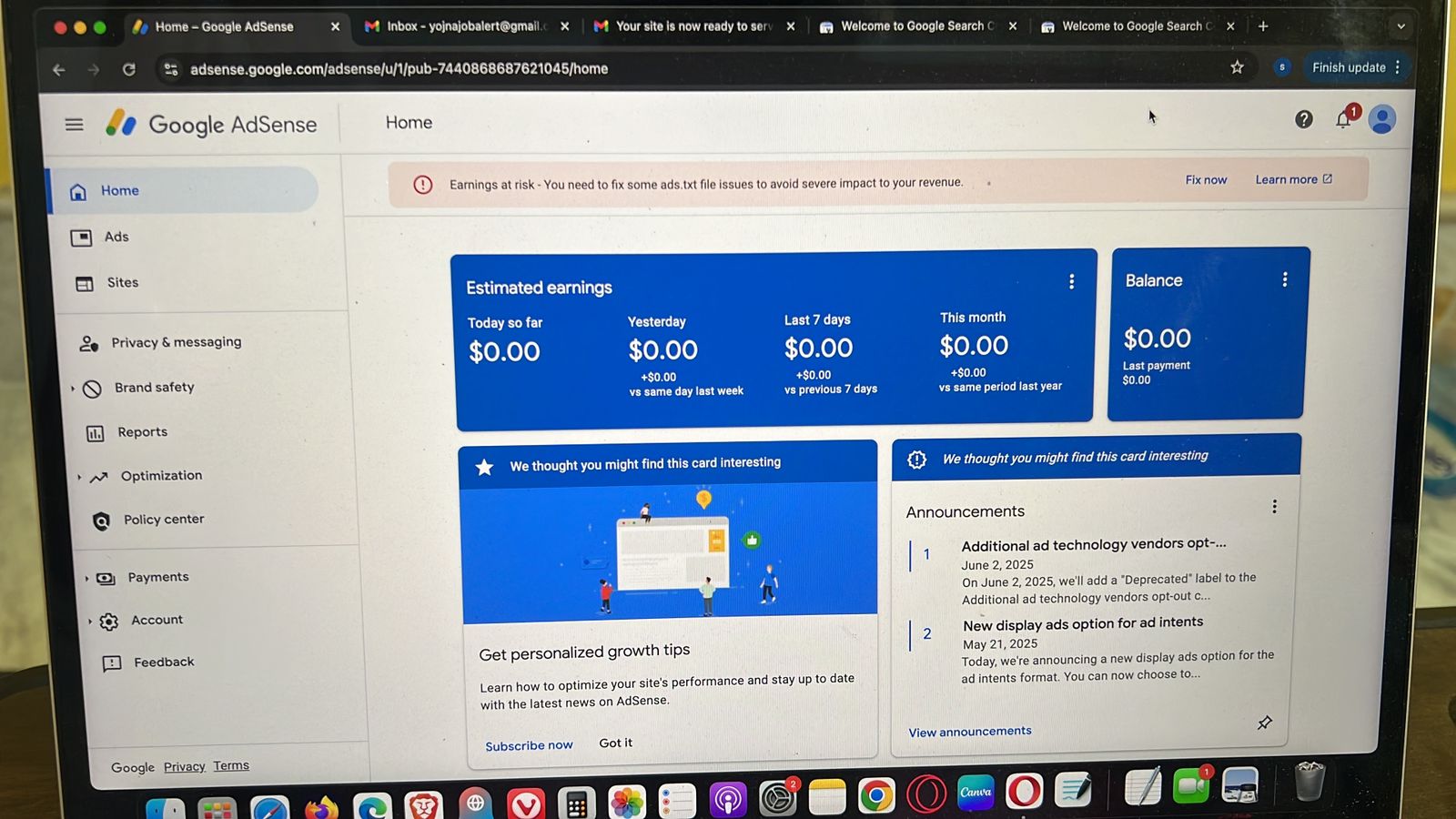Image resolution: width=1456 pixels, height=819 pixels.
Task: Click the Optimization trend icon
Action: click(x=99, y=477)
